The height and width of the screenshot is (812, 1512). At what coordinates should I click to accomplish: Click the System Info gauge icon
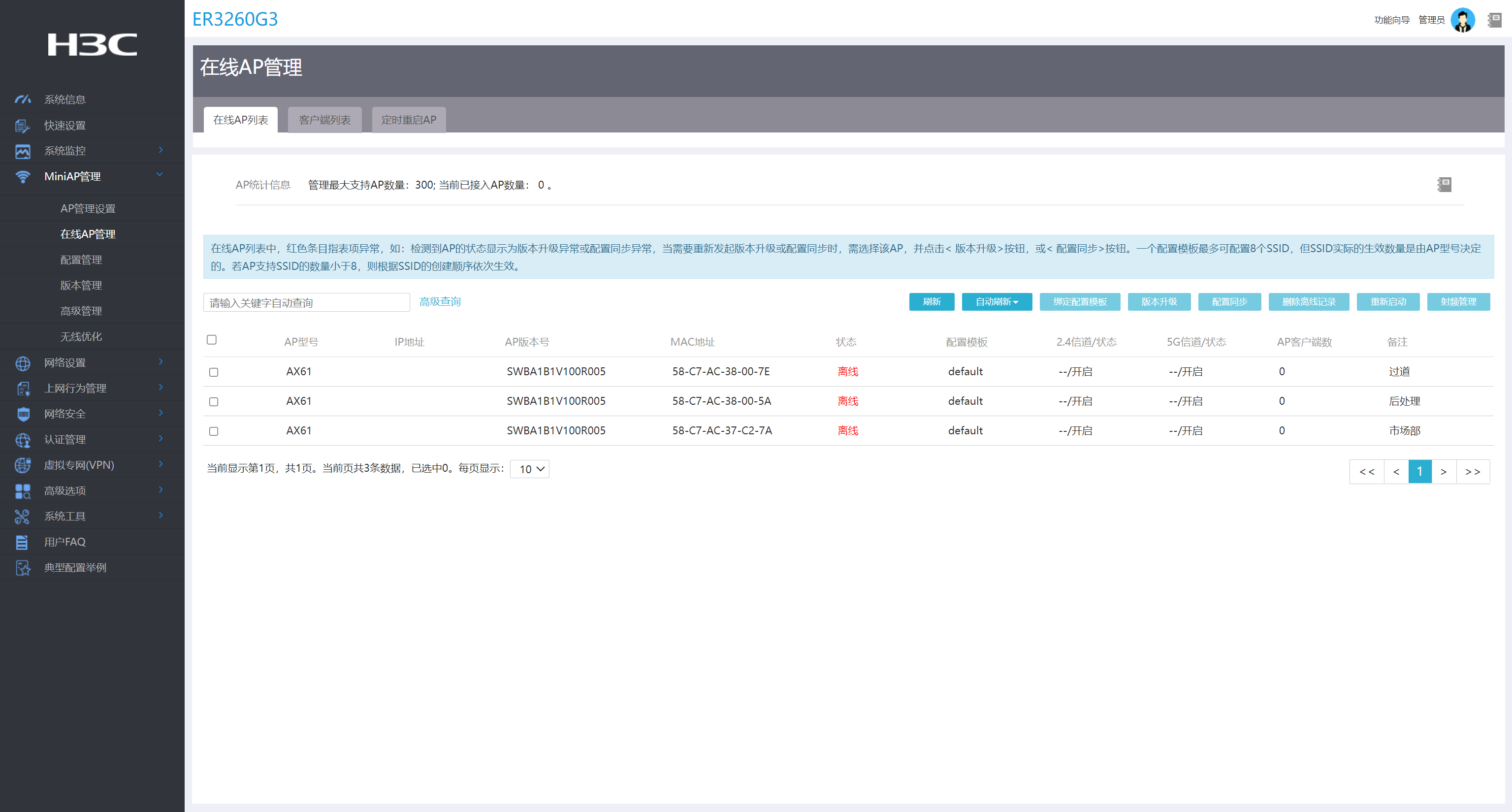pos(22,99)
